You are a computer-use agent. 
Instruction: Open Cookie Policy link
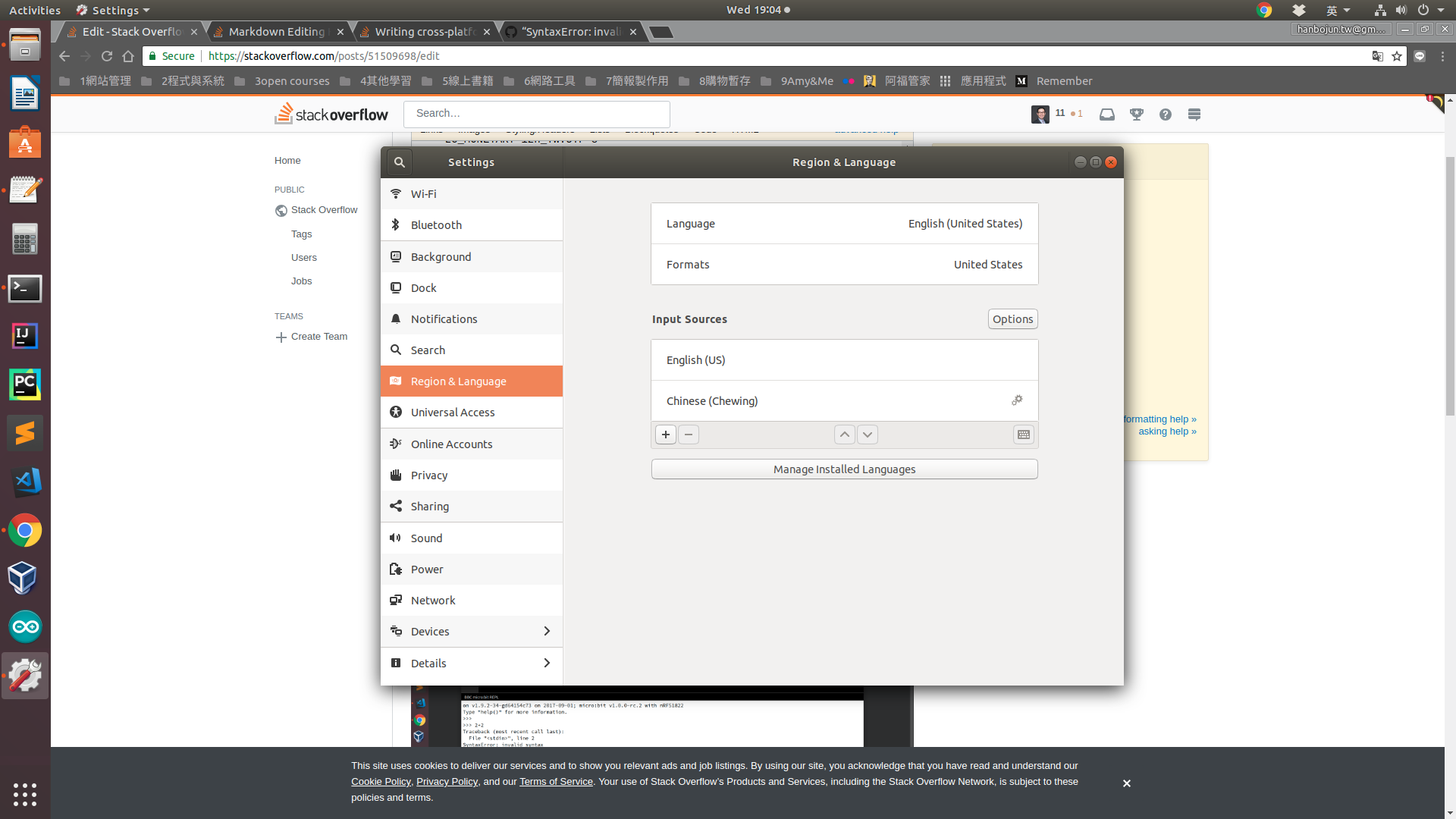coord(381,782)
